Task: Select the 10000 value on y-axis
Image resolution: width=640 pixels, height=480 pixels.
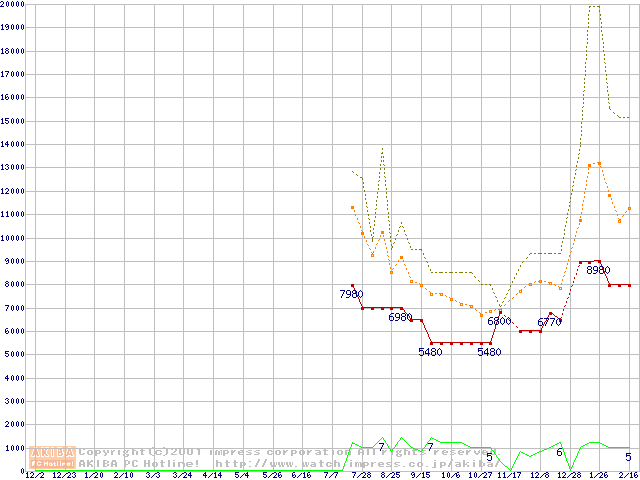Action: pyautogui.click(x=13, y=238)
